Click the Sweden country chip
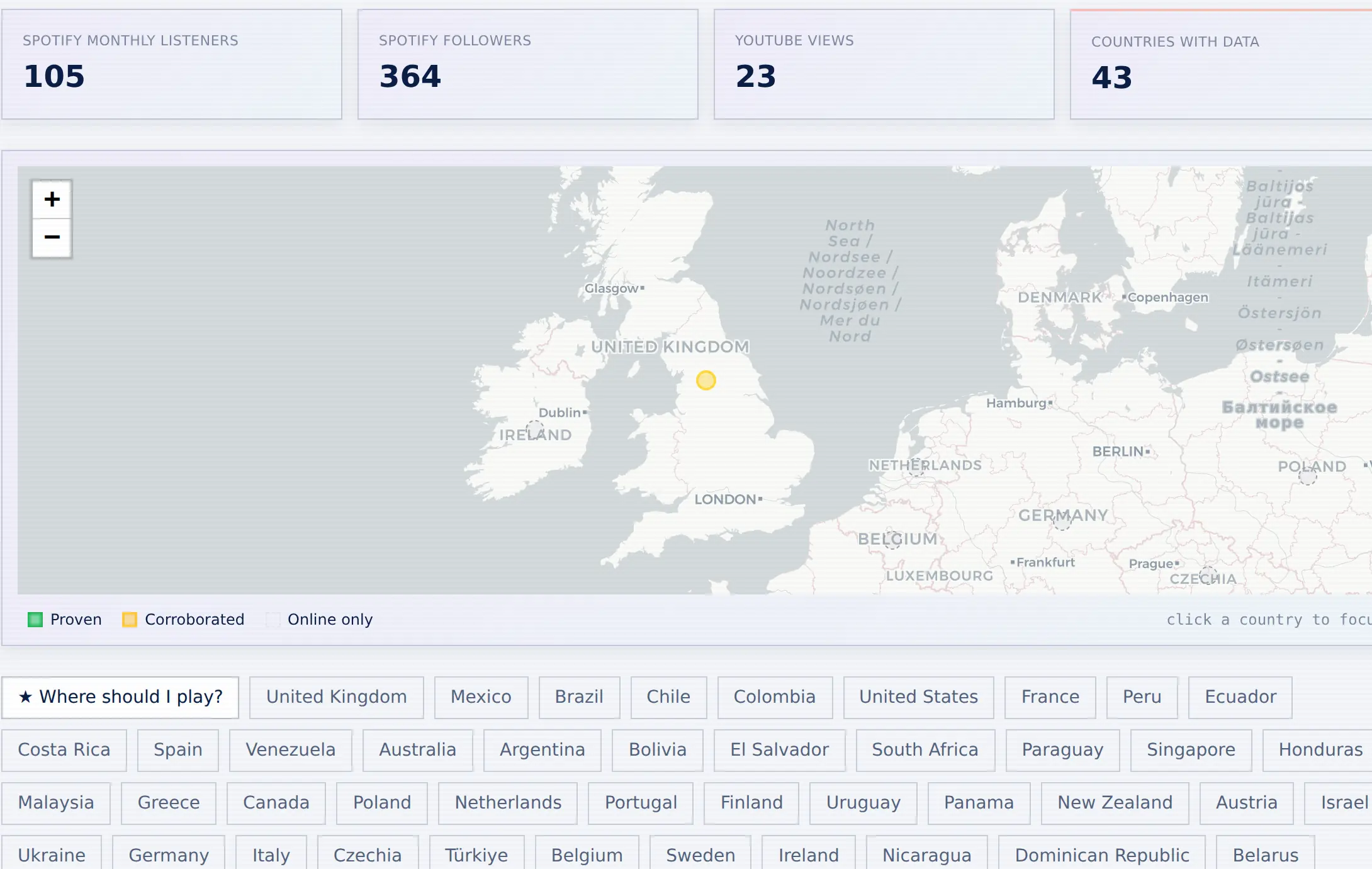Screen dimensions: 1372x869 click(700, 853)
